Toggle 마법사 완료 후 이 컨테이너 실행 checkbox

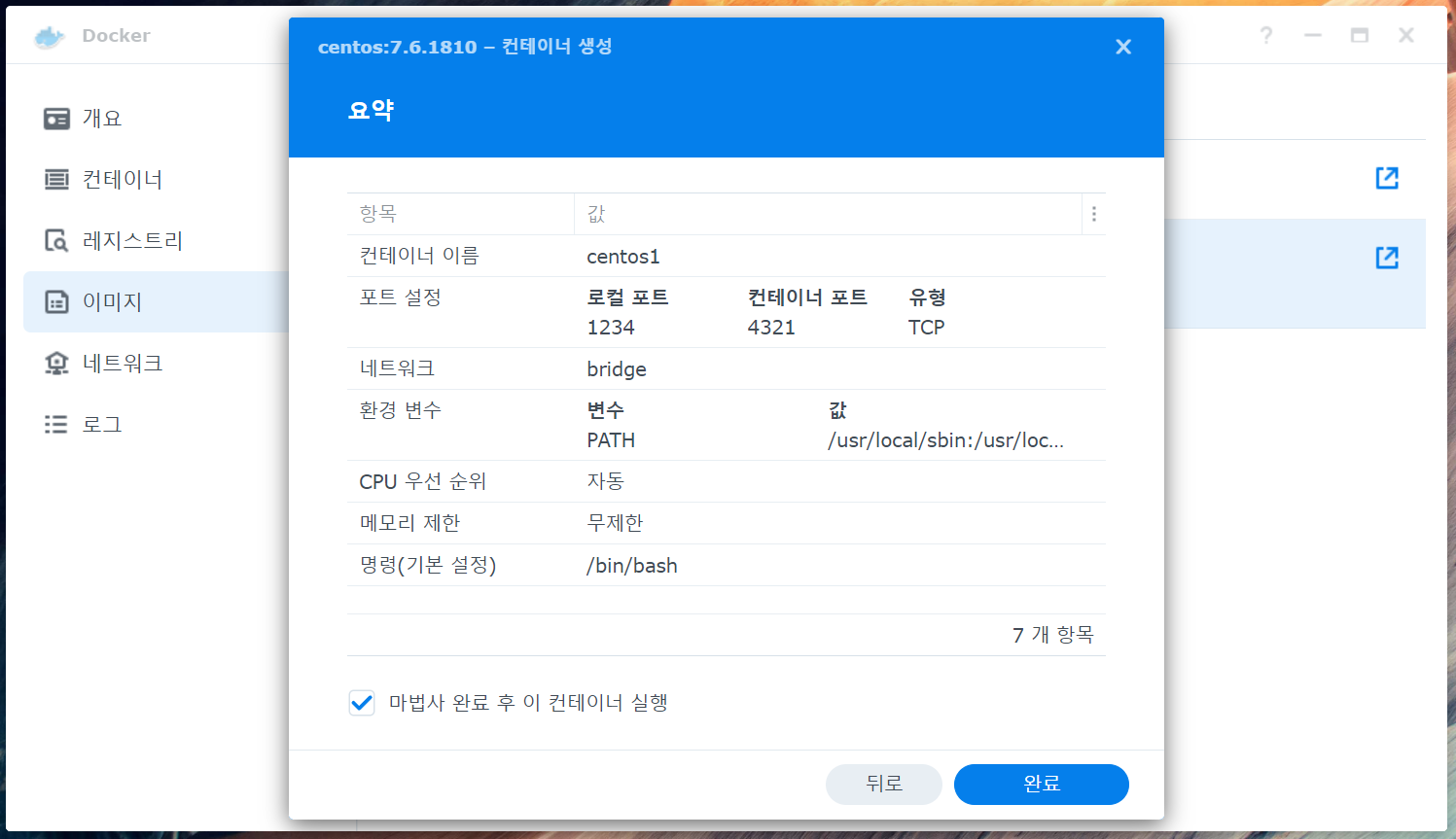point(362,703)
